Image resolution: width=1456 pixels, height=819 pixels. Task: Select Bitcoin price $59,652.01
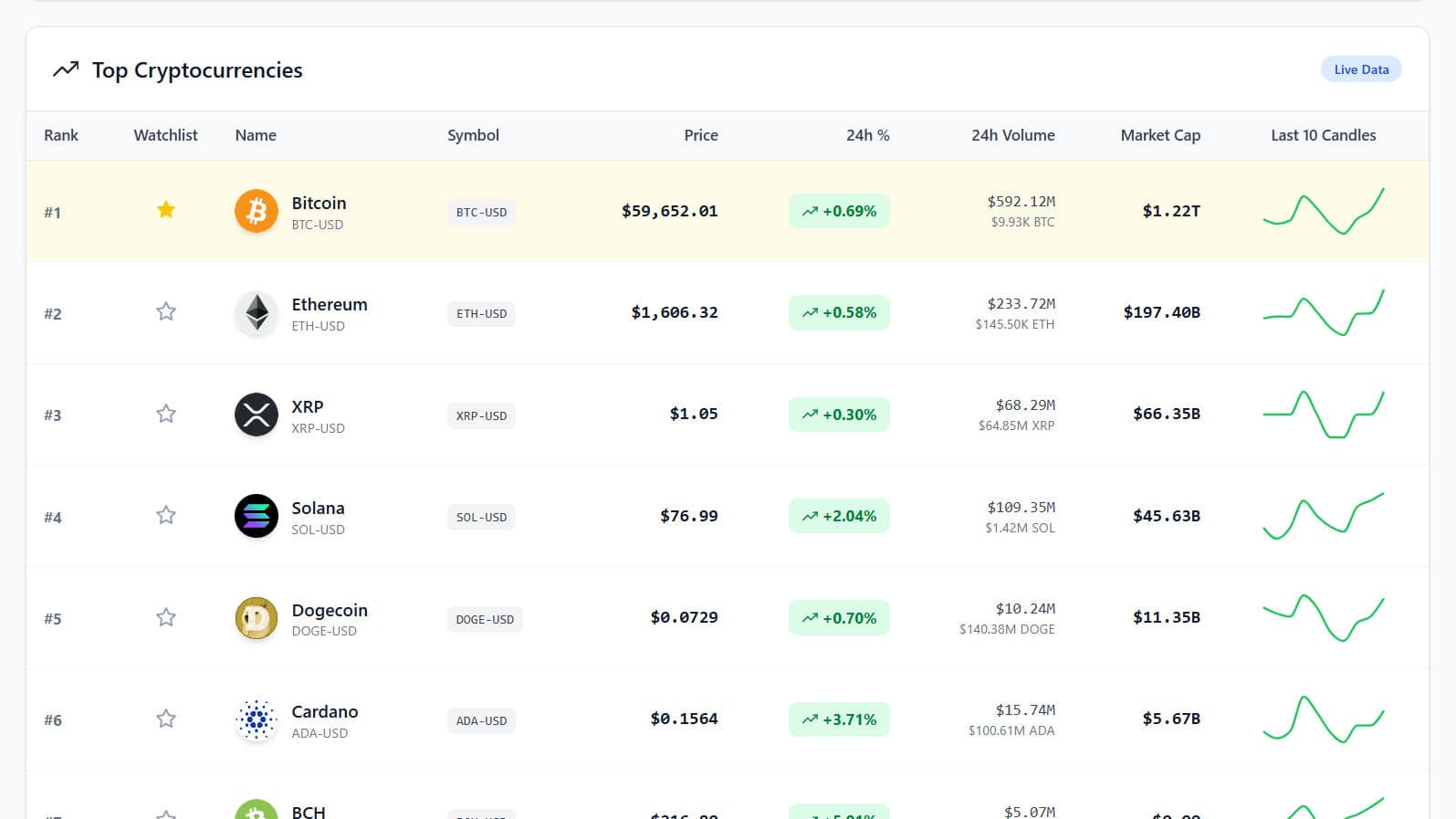670,211
